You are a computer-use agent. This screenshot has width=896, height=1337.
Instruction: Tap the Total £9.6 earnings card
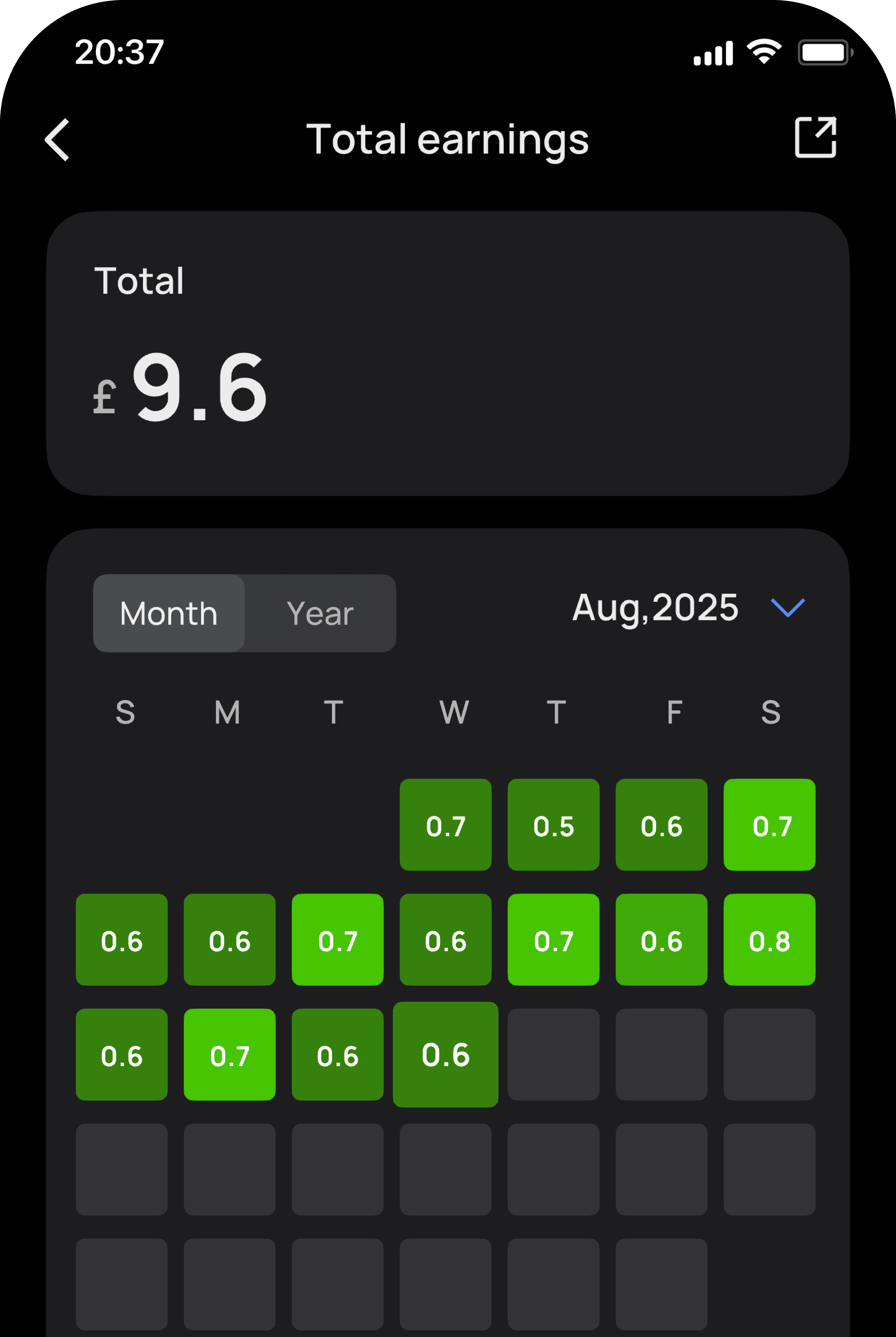[x=447, y=353]
